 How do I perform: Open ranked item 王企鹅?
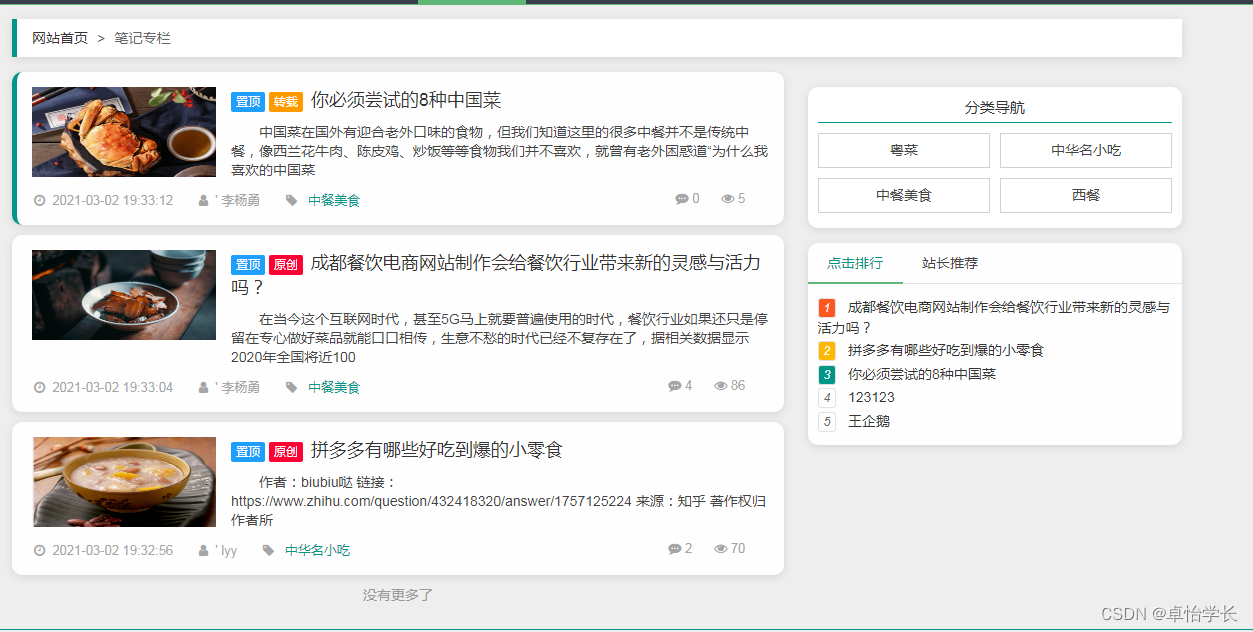click(869, 422)
